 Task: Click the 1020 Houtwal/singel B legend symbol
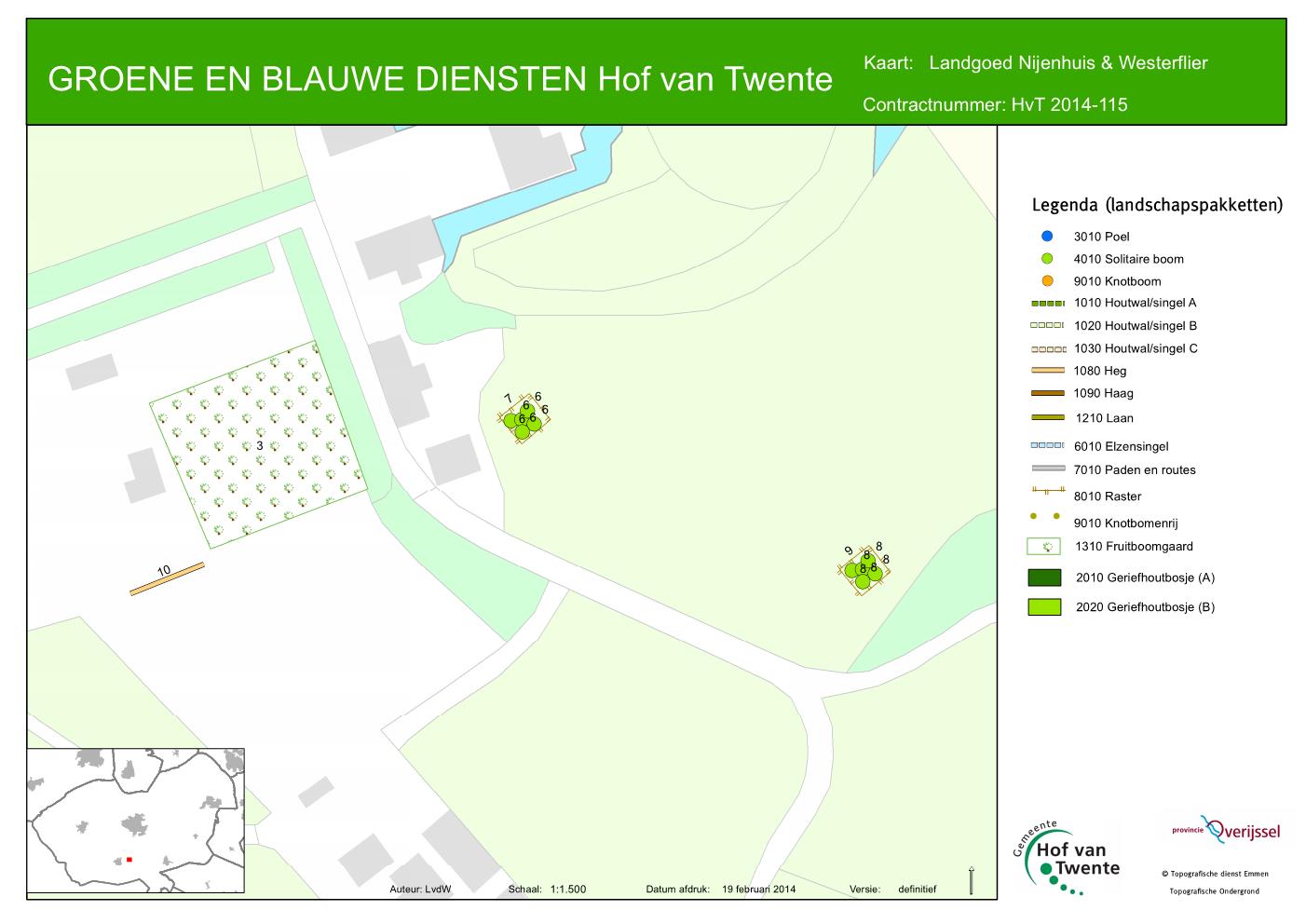(1047, 326)
